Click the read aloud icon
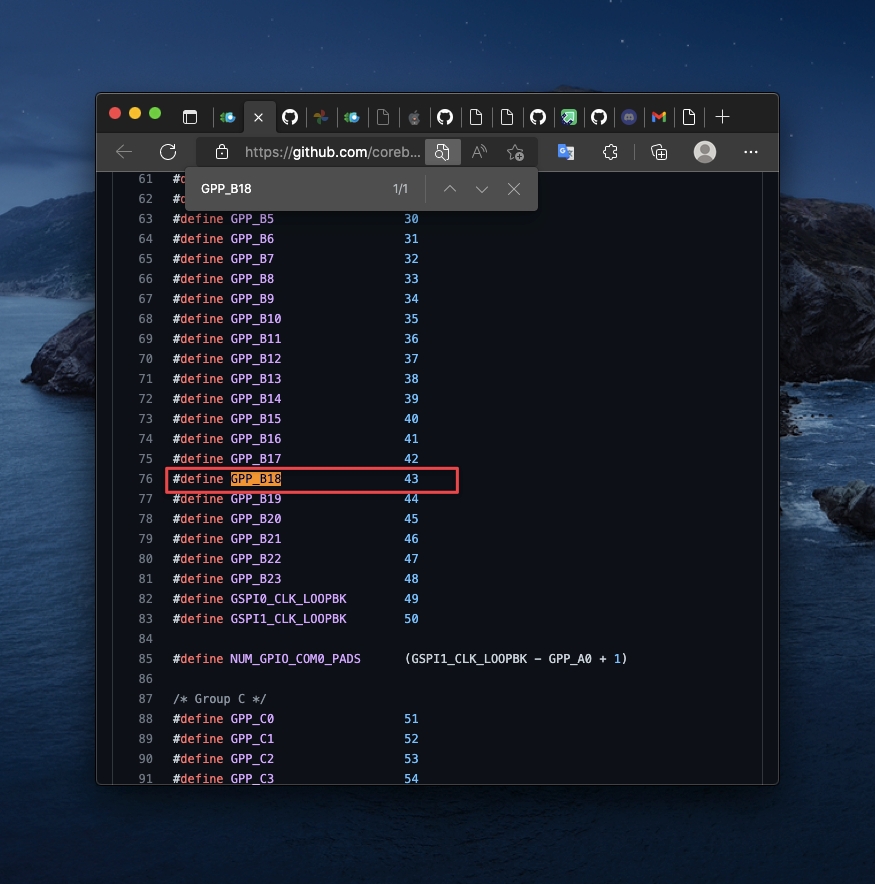Image resolution: width=875 pixels, height=884 pixels. [x=479, y=152]
